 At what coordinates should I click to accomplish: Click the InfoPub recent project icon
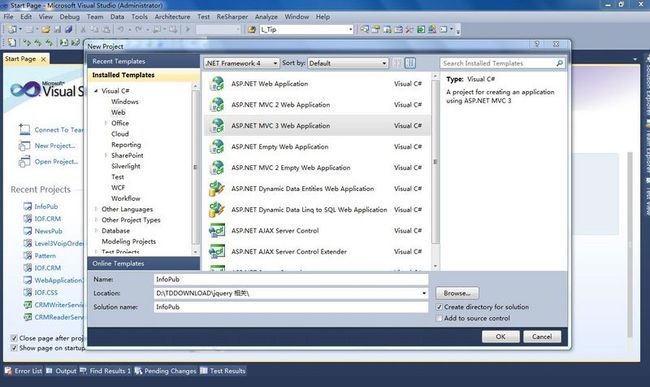[27, 206]
